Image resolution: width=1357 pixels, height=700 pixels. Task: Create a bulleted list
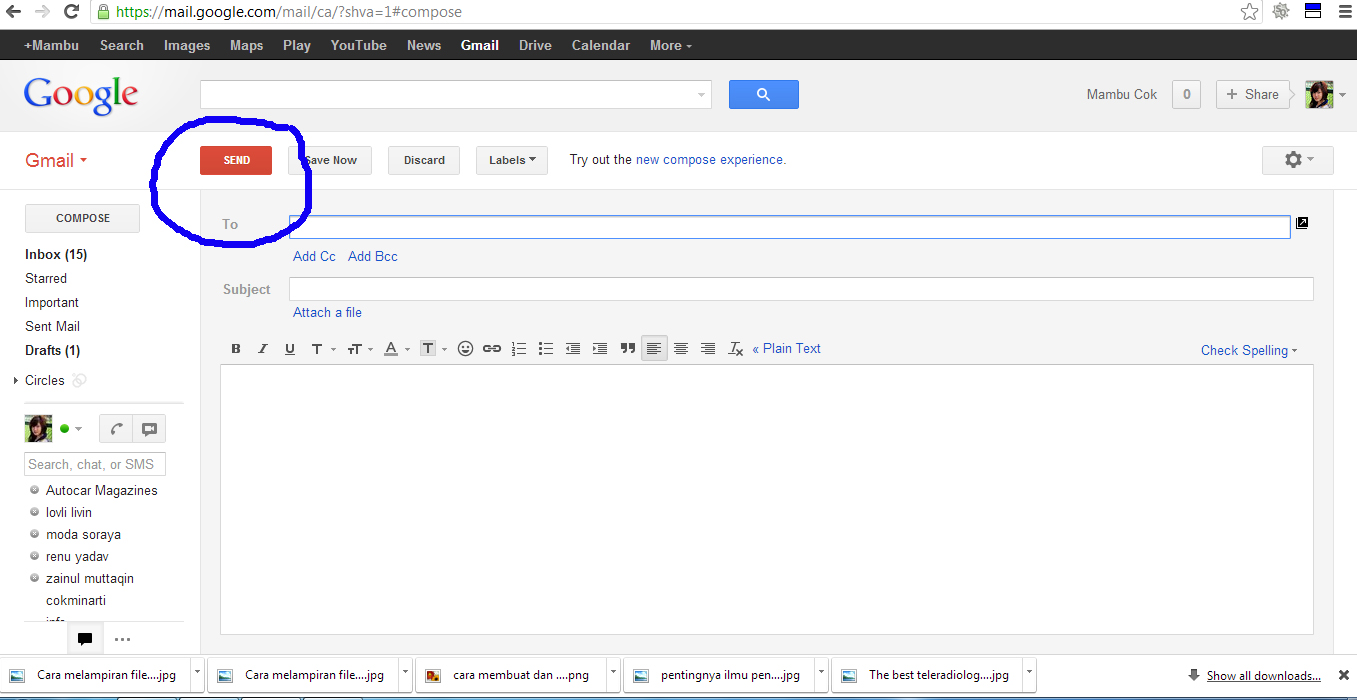[546, 348]
